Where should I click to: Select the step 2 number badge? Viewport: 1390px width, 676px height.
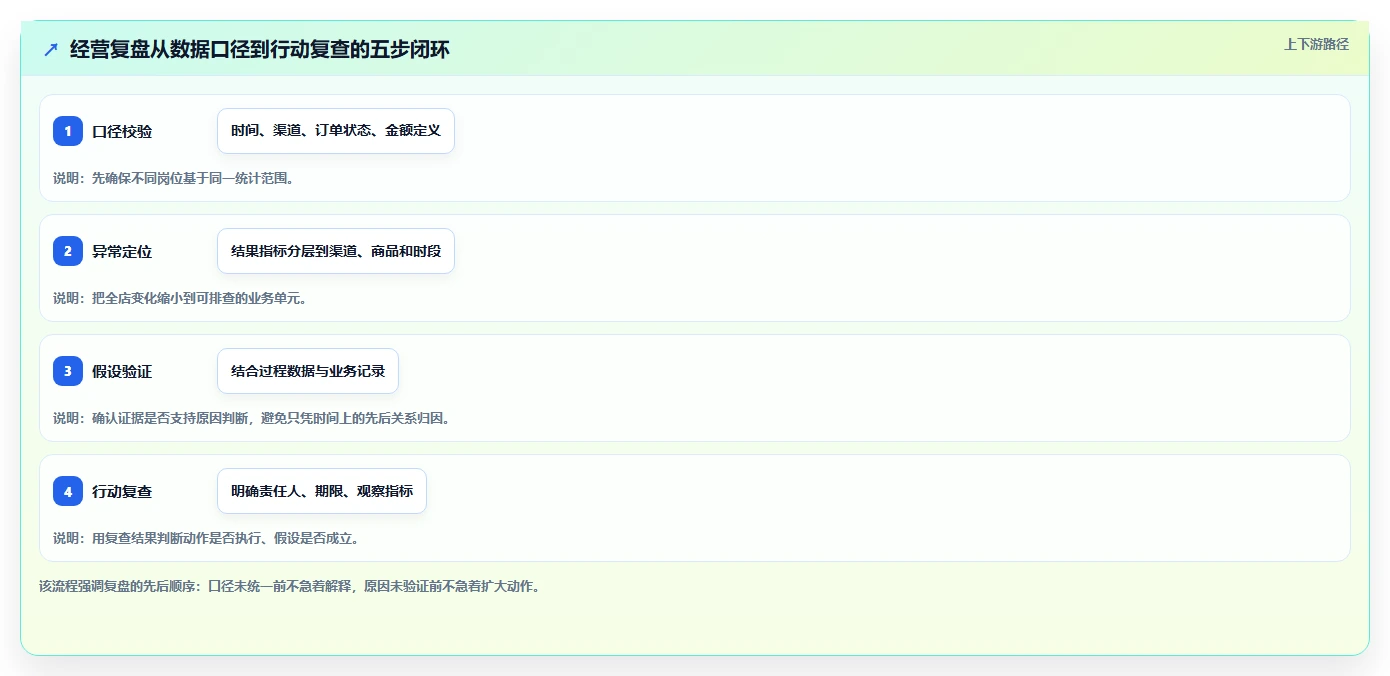coord(68,251)
